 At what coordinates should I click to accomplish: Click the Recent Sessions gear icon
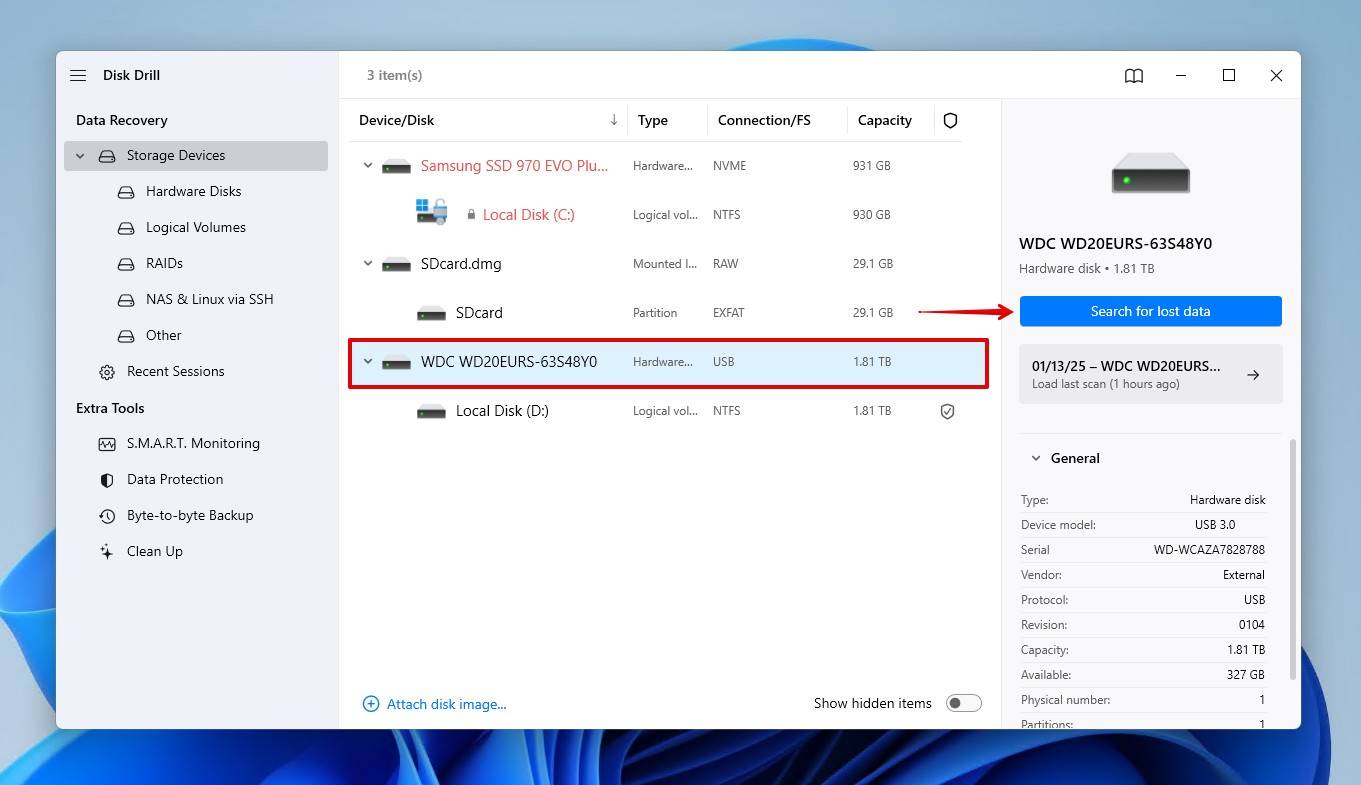107,372
